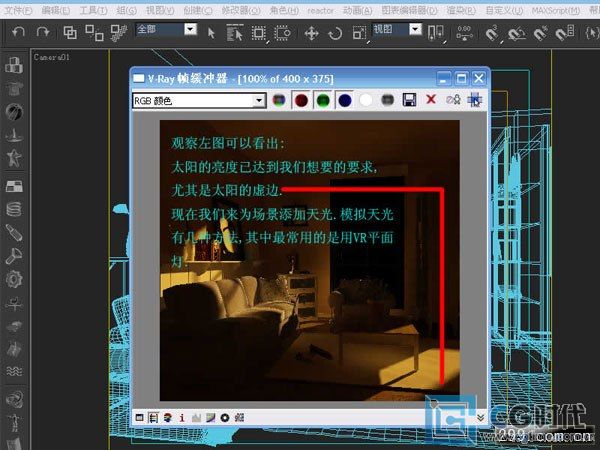Toggle the green channel button
Viewport: 600px width, 450px height.
point(322,100)
